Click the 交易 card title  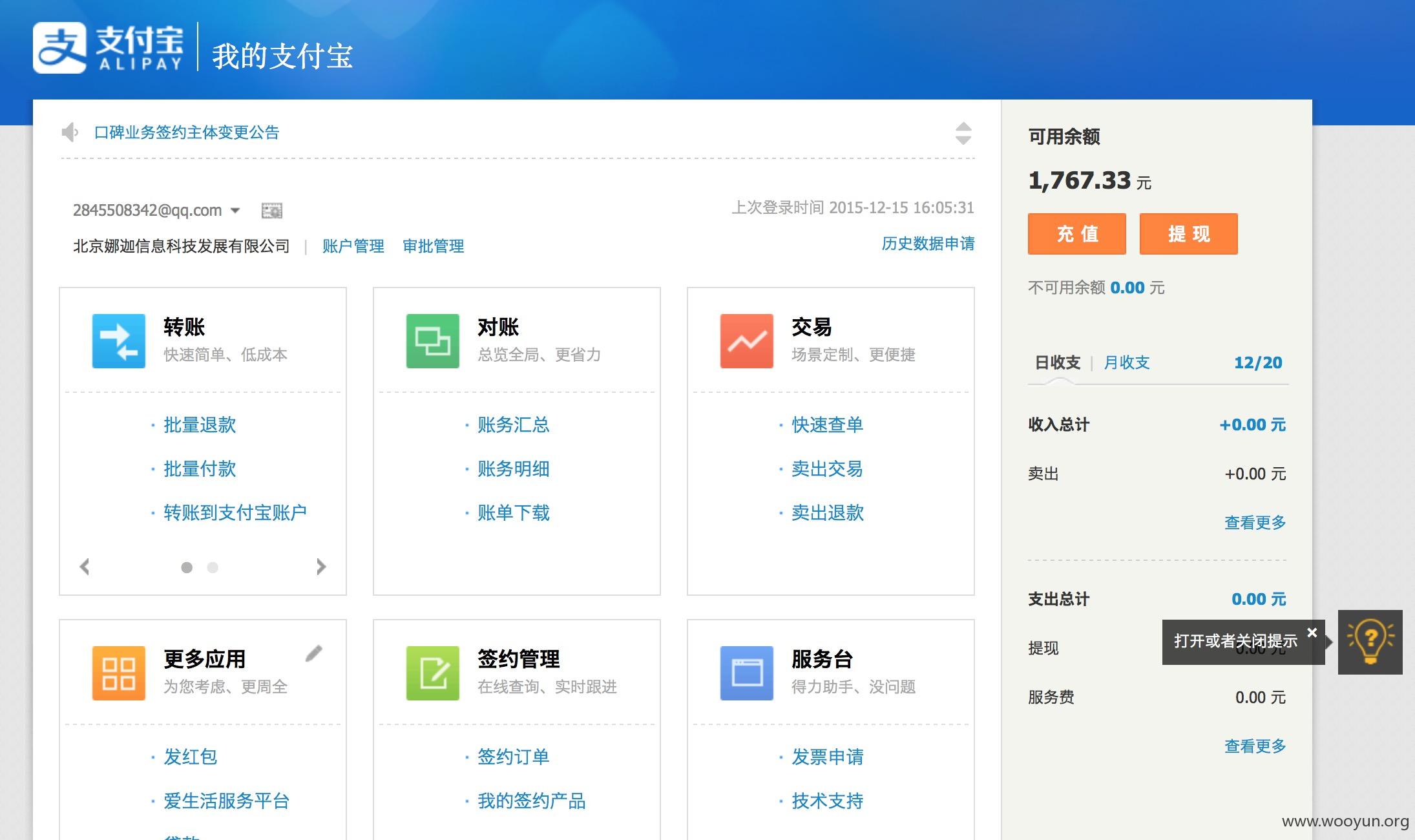pyautogui.click(x=812, y=327)
